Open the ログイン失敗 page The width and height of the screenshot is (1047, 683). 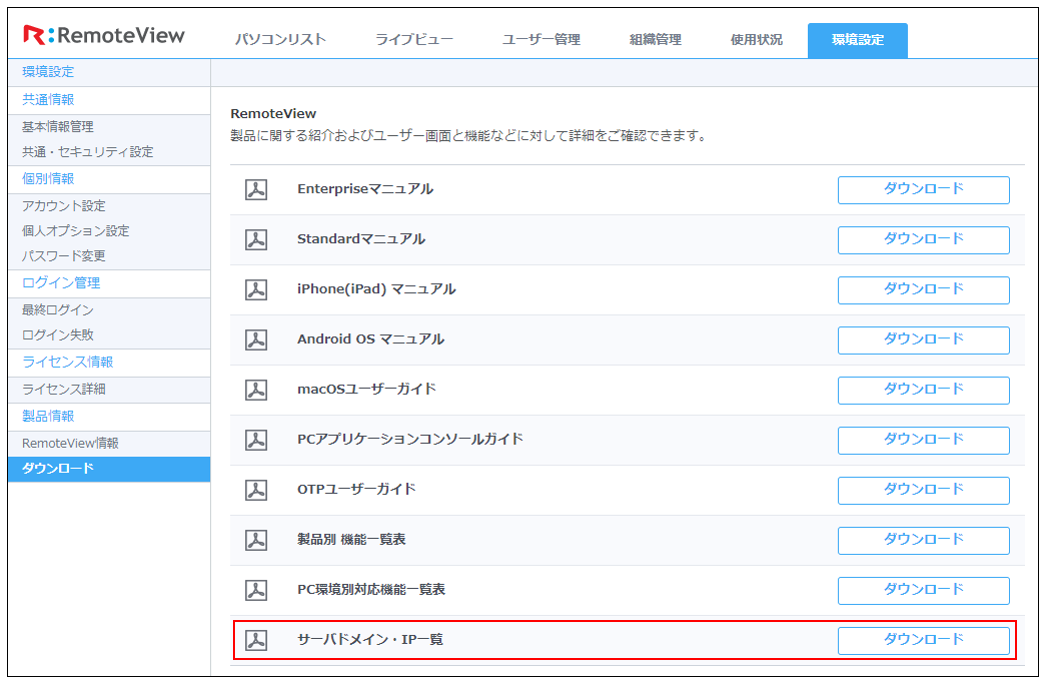57,335
